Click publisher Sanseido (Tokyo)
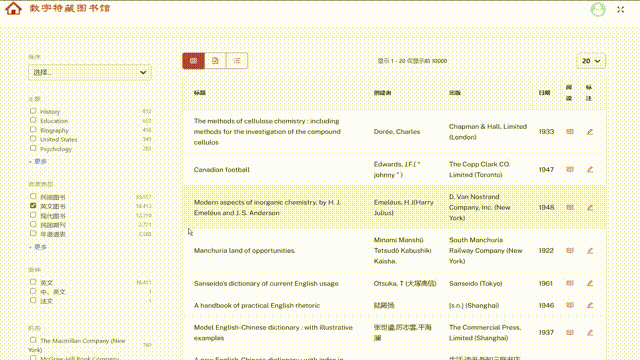Screen dimensions: 640x360 click(x=476, y=283)
